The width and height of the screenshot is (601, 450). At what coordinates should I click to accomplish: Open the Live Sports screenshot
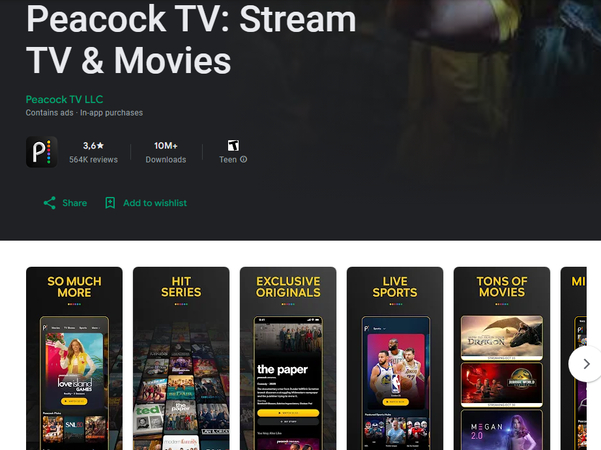[x=395, y=358]
